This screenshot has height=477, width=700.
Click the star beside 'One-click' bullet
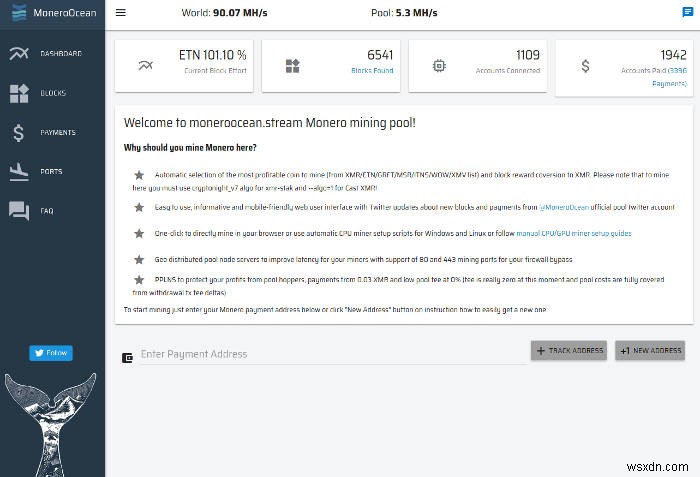139,234
